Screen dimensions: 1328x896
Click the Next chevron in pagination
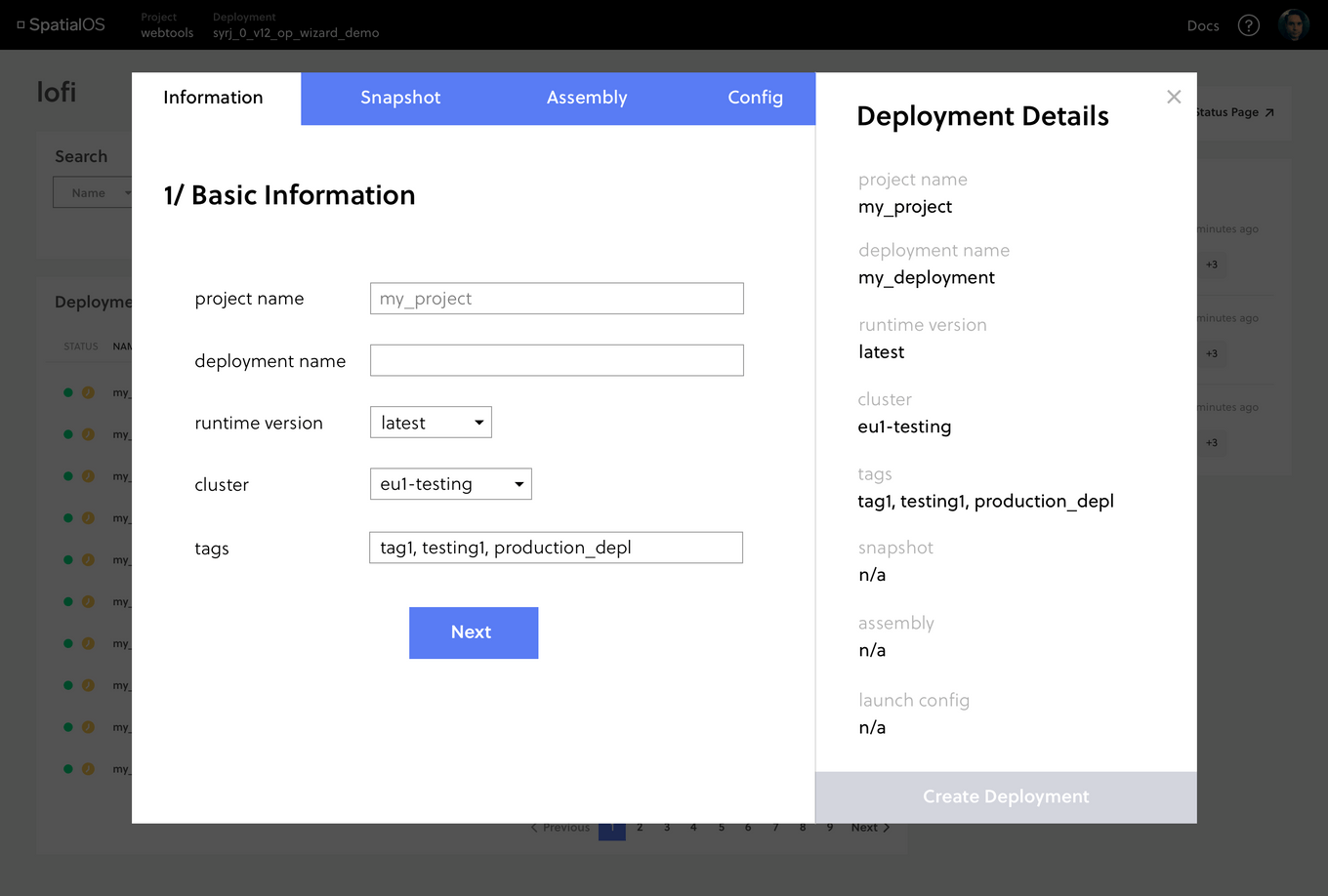coord(869,827)
